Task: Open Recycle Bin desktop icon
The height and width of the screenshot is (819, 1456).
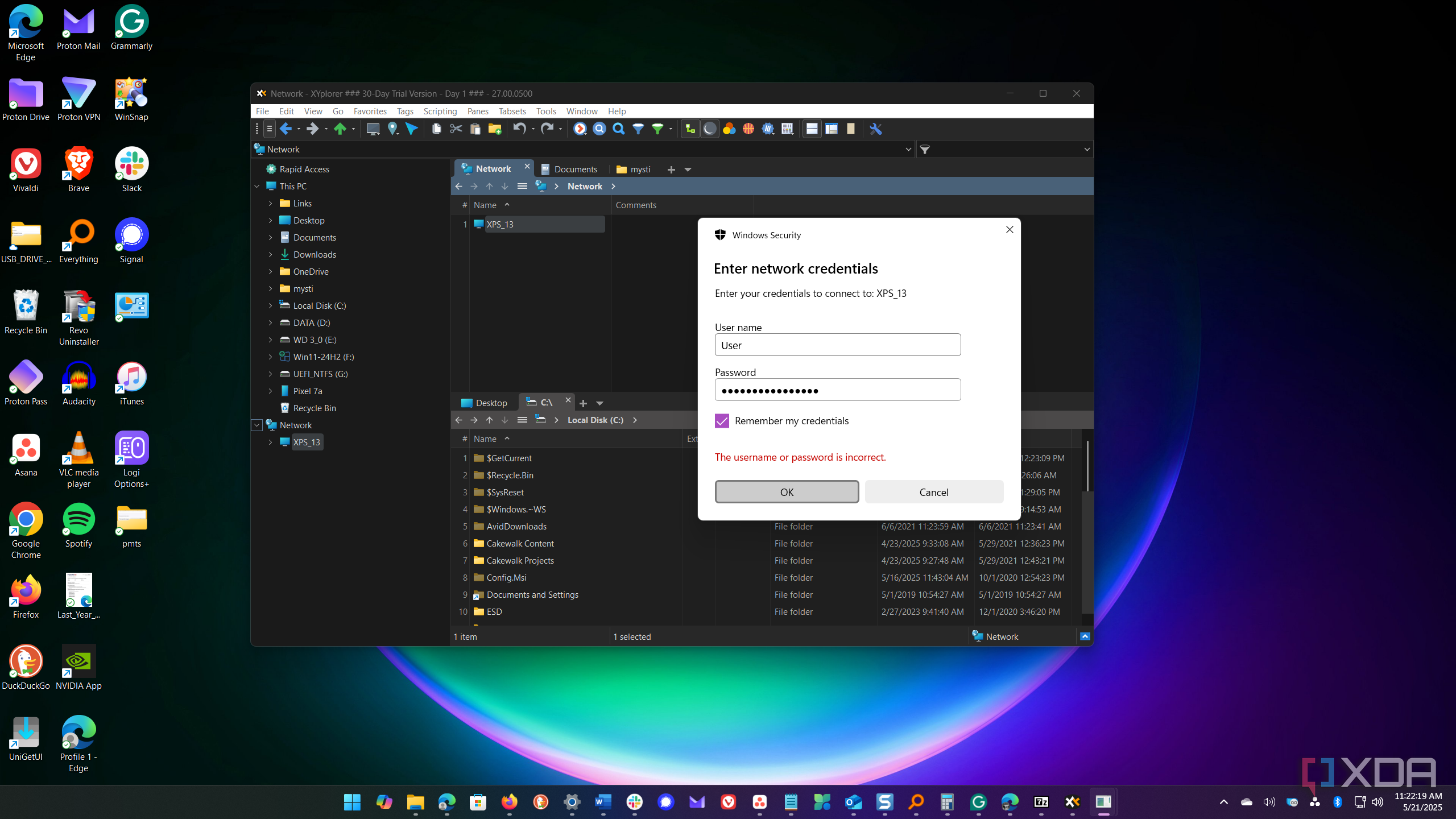Action: tap(26, 312)
